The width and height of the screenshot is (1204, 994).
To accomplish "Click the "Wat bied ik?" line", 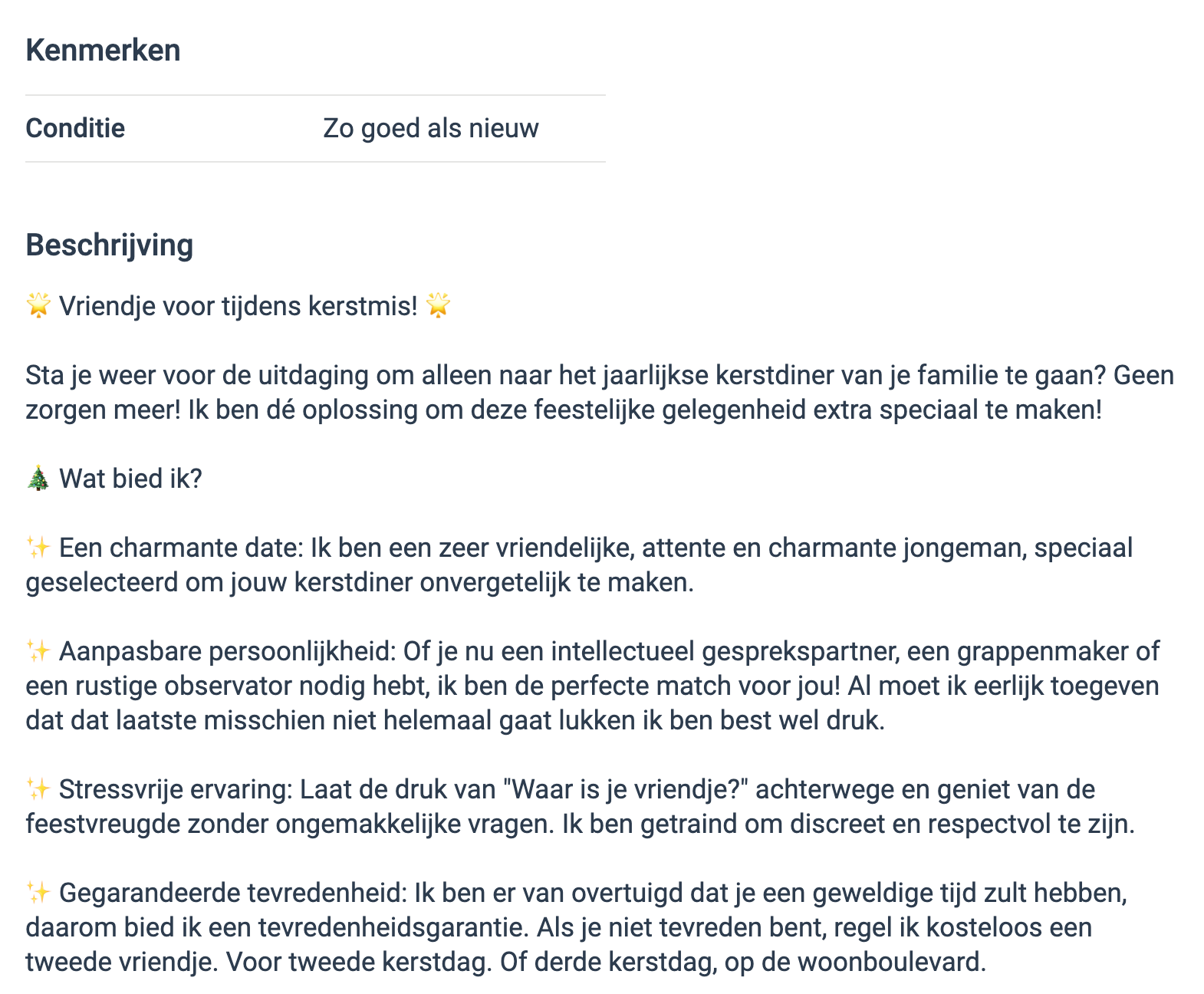I will 130,479.
